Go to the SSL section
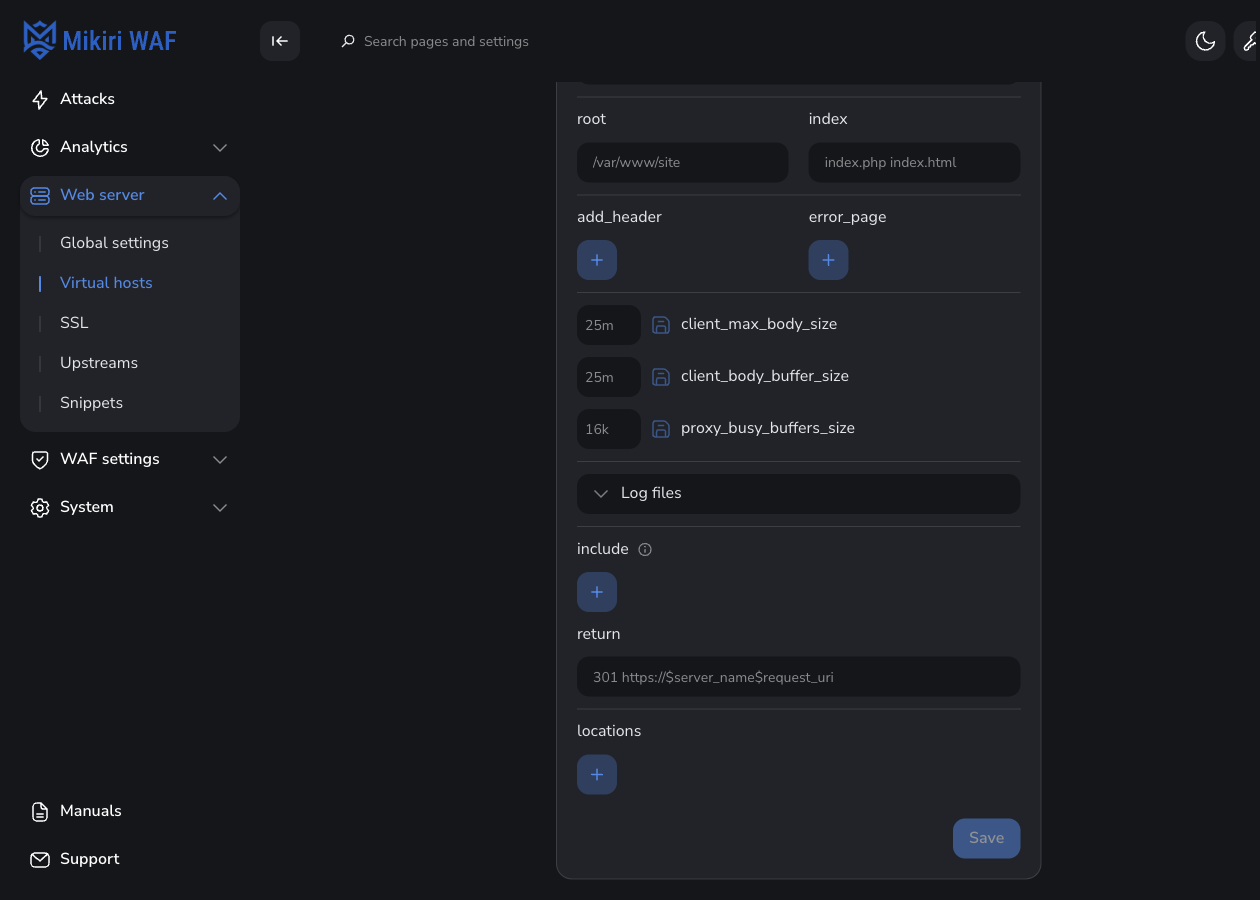The image size is (1260, 900). [x=74, y=323]
